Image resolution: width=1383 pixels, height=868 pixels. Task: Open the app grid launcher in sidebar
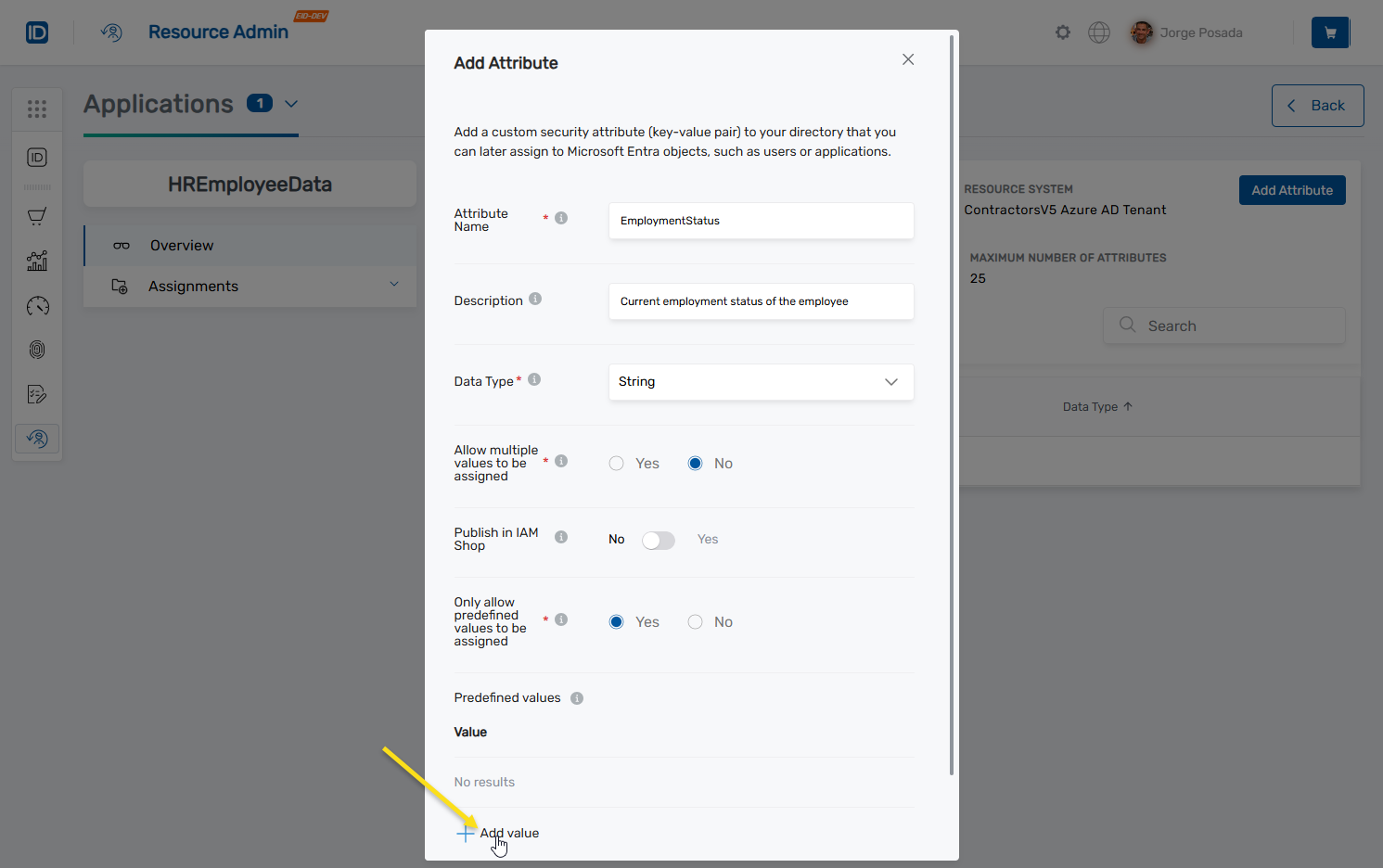pyautogui.click(x=37, y=108)
